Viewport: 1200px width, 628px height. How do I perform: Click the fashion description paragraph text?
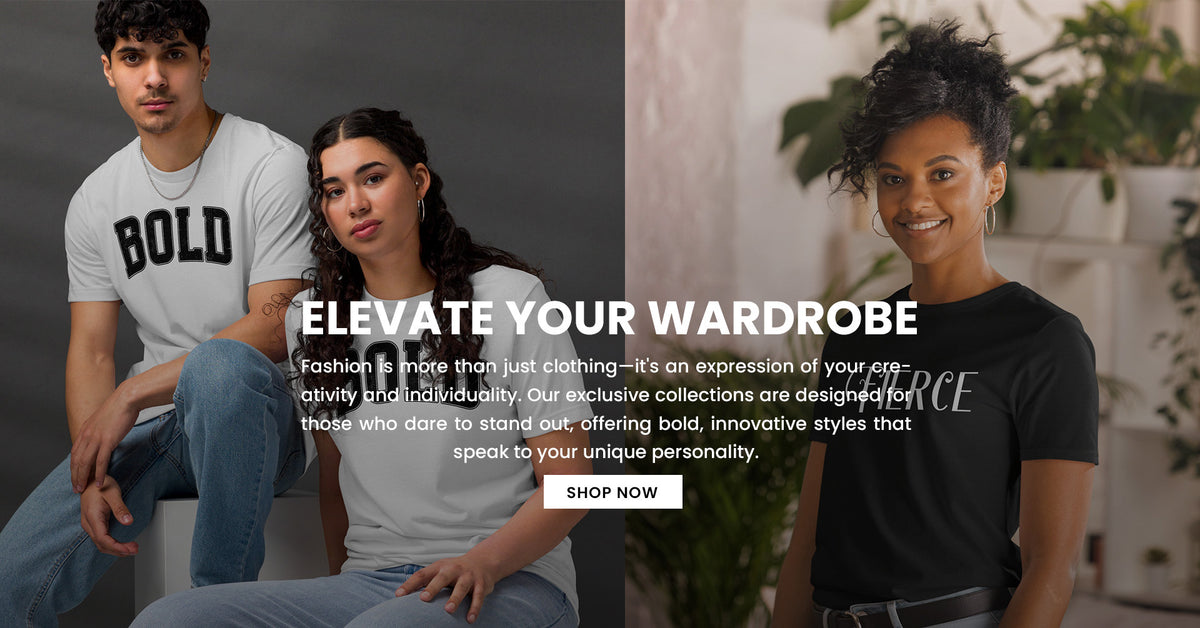point(606,408)
